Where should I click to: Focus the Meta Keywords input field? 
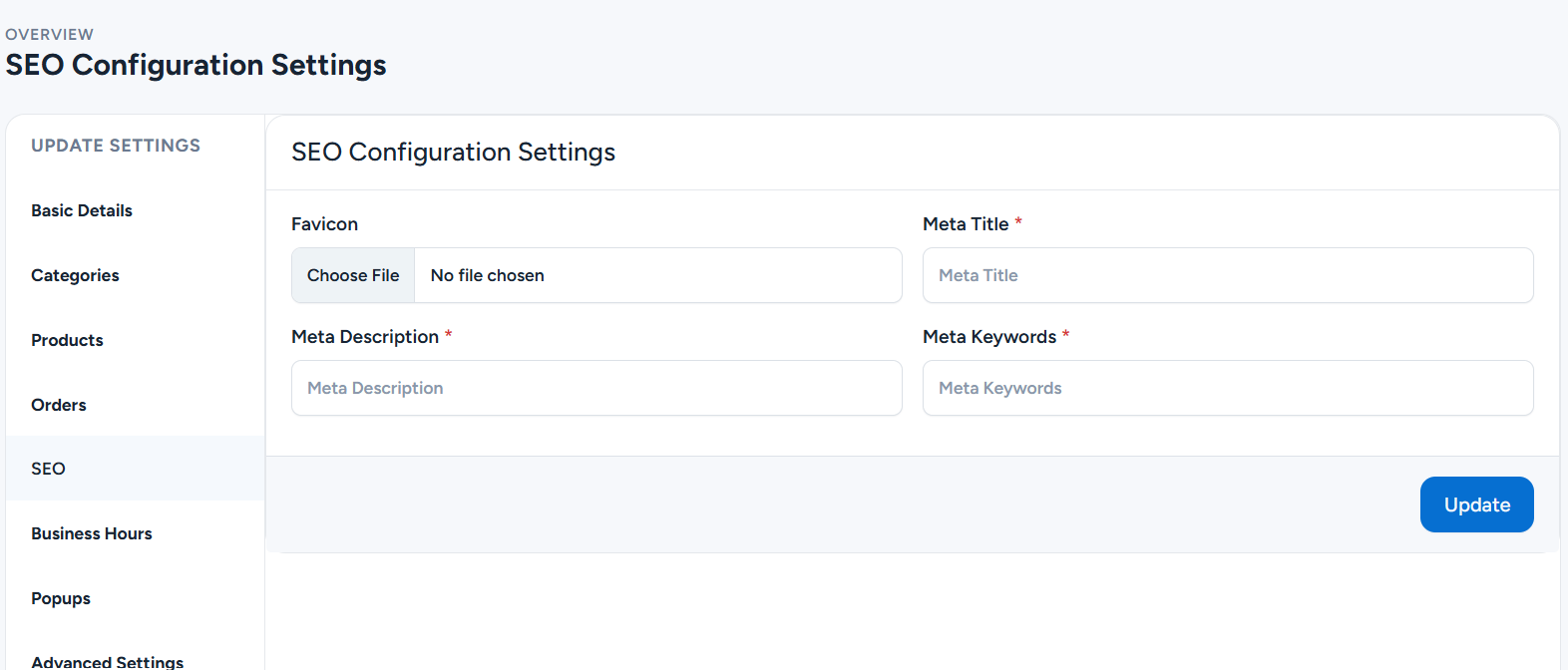click(x=1227, y=388)
